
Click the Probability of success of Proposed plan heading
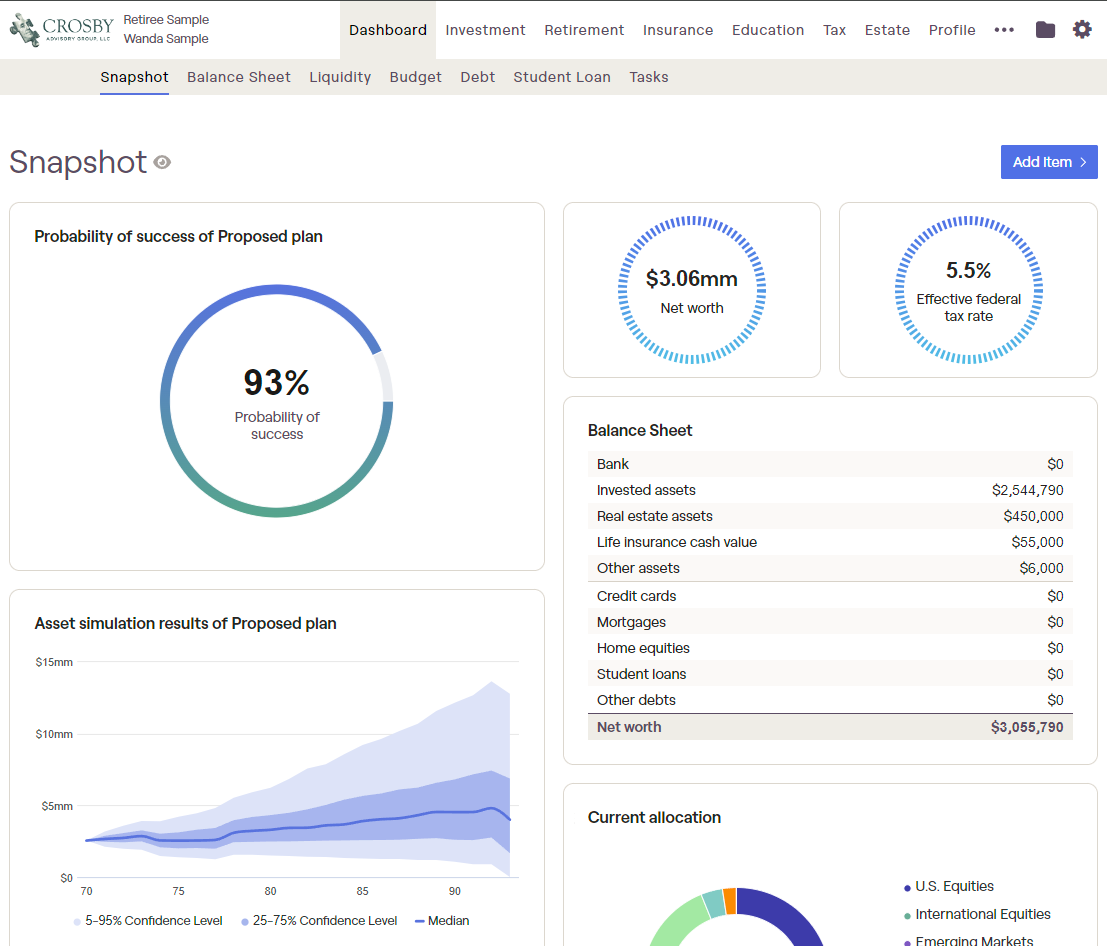179,236
